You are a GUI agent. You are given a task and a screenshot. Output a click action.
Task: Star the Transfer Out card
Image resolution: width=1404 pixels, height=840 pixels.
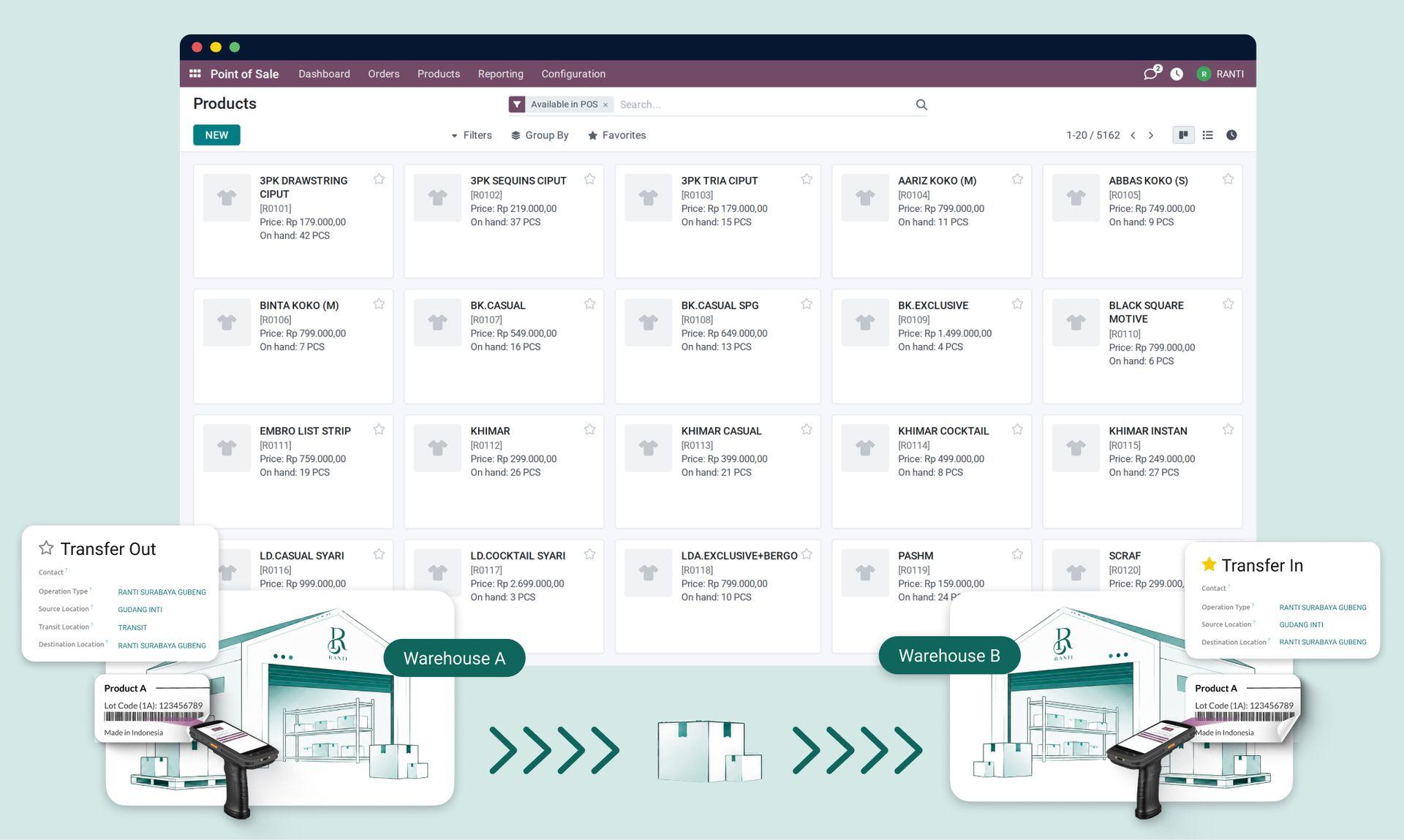point(46,548)
